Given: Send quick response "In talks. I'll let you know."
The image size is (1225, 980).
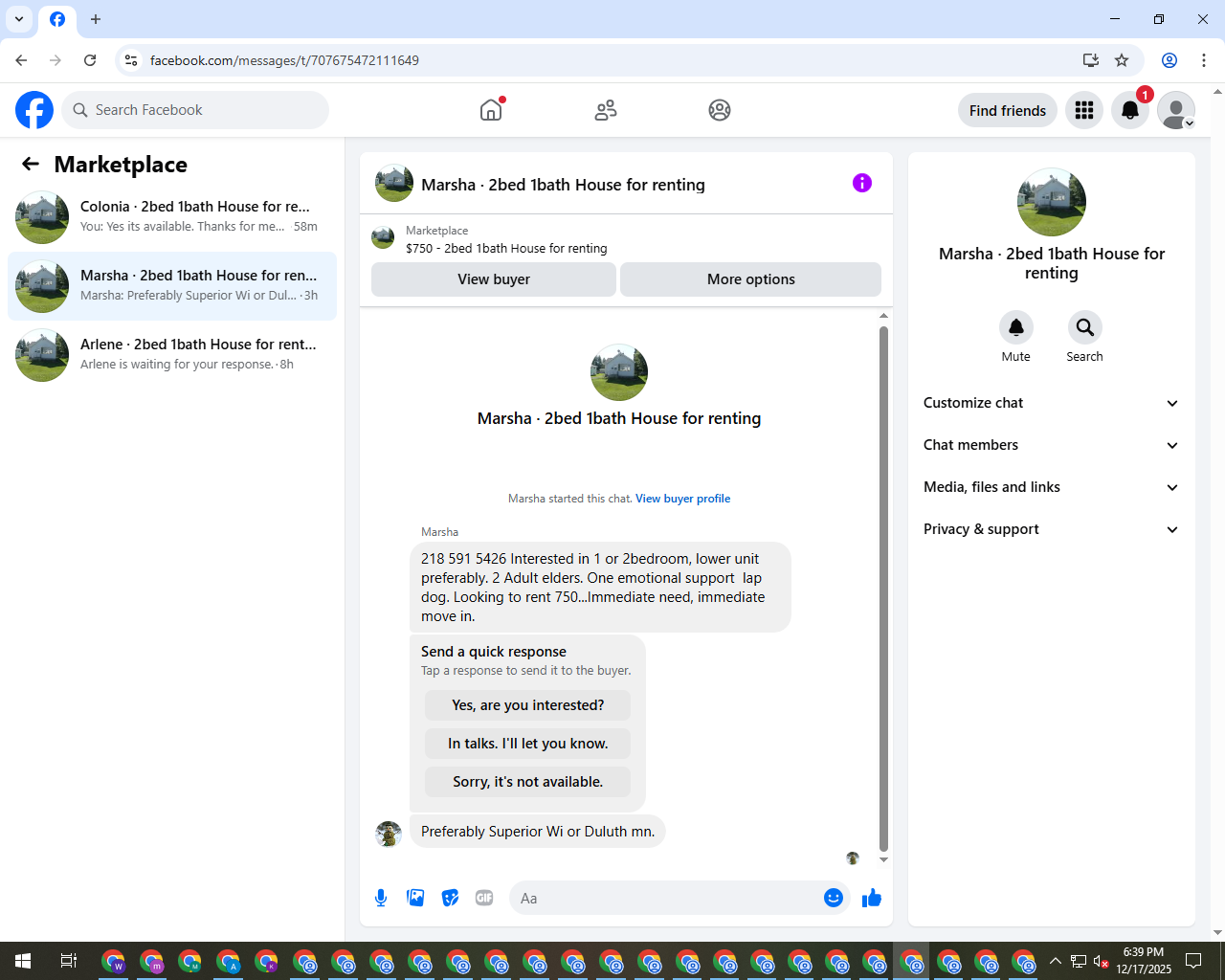Looking at the screenshot, I should pyautogui.click(x=528, y=744).
